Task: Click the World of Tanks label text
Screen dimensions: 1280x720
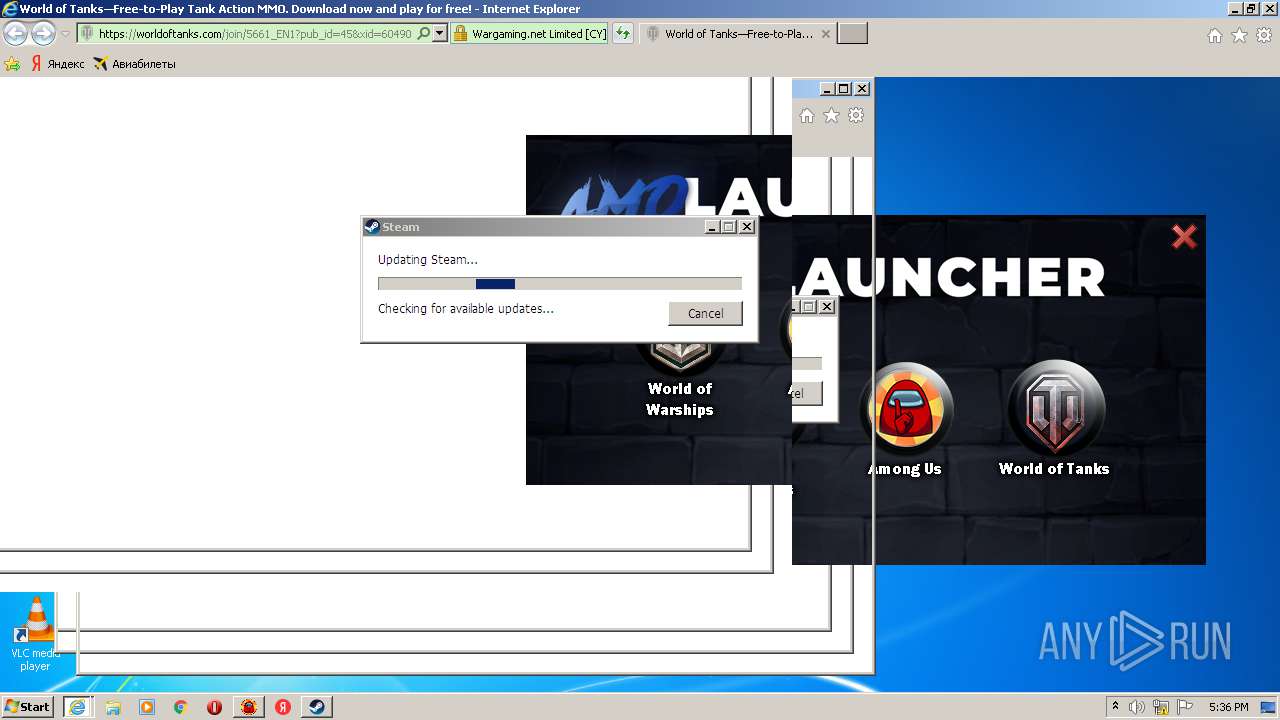Action: coord(1054,469)
